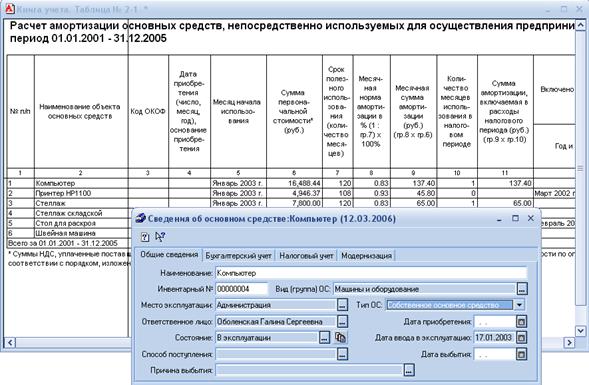Screen dimensions: 589x385
Task: Click horizontal scrollbar left arrow
Action: pyautogui.click(x=9, y=342)
